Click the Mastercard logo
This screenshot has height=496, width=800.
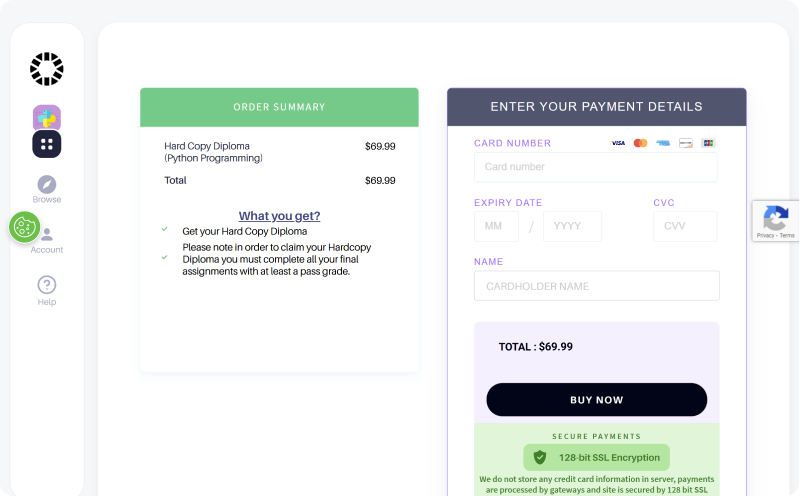pos(641,143)
